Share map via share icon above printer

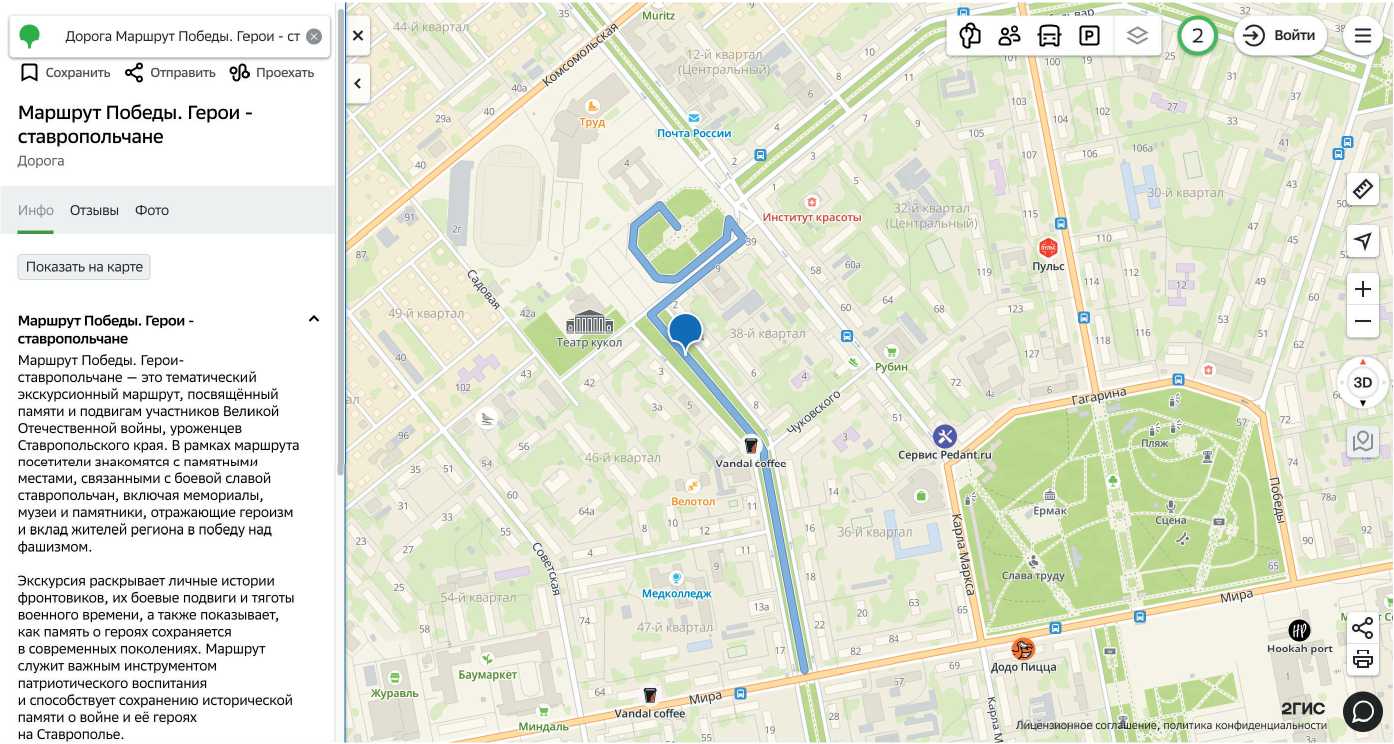pos(1362,628)
